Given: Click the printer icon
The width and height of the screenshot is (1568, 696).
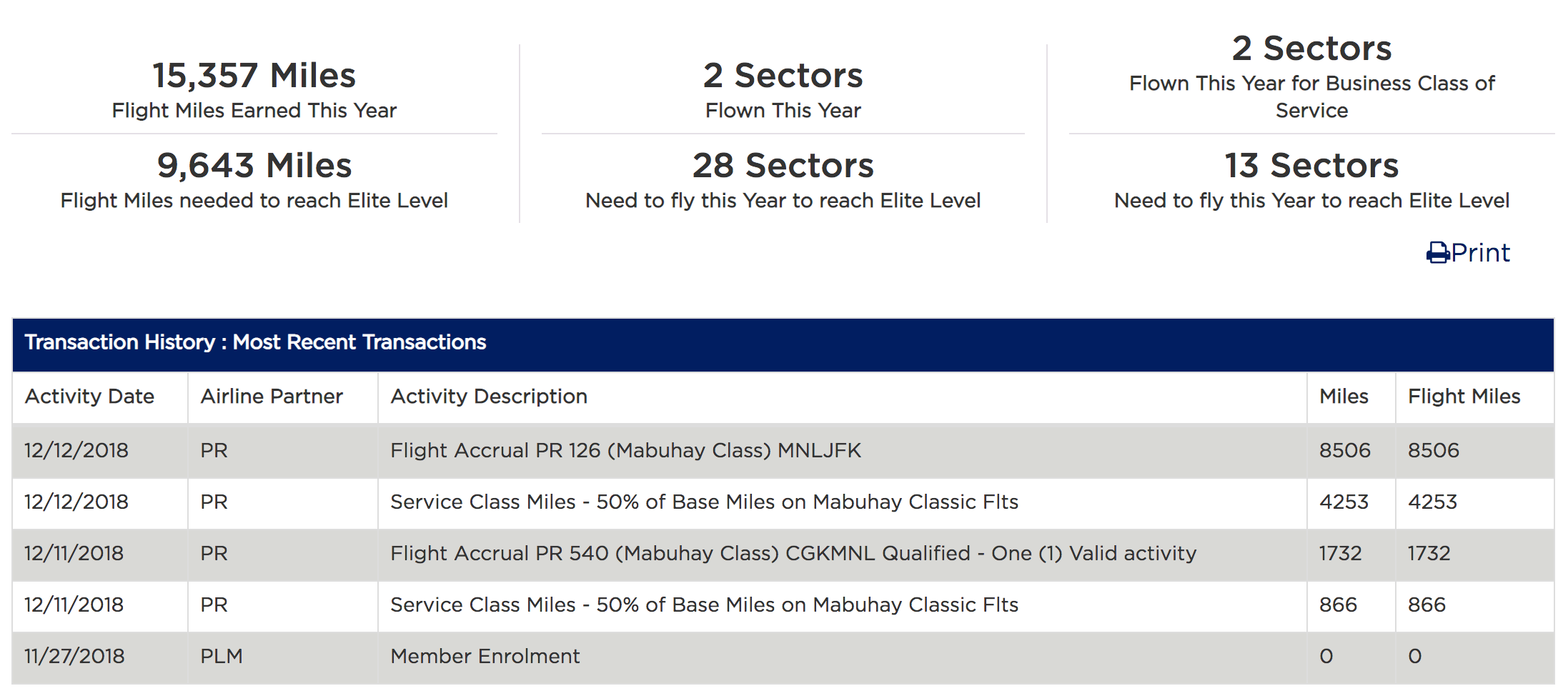Looking at the screenshot, I should 1437,253.
